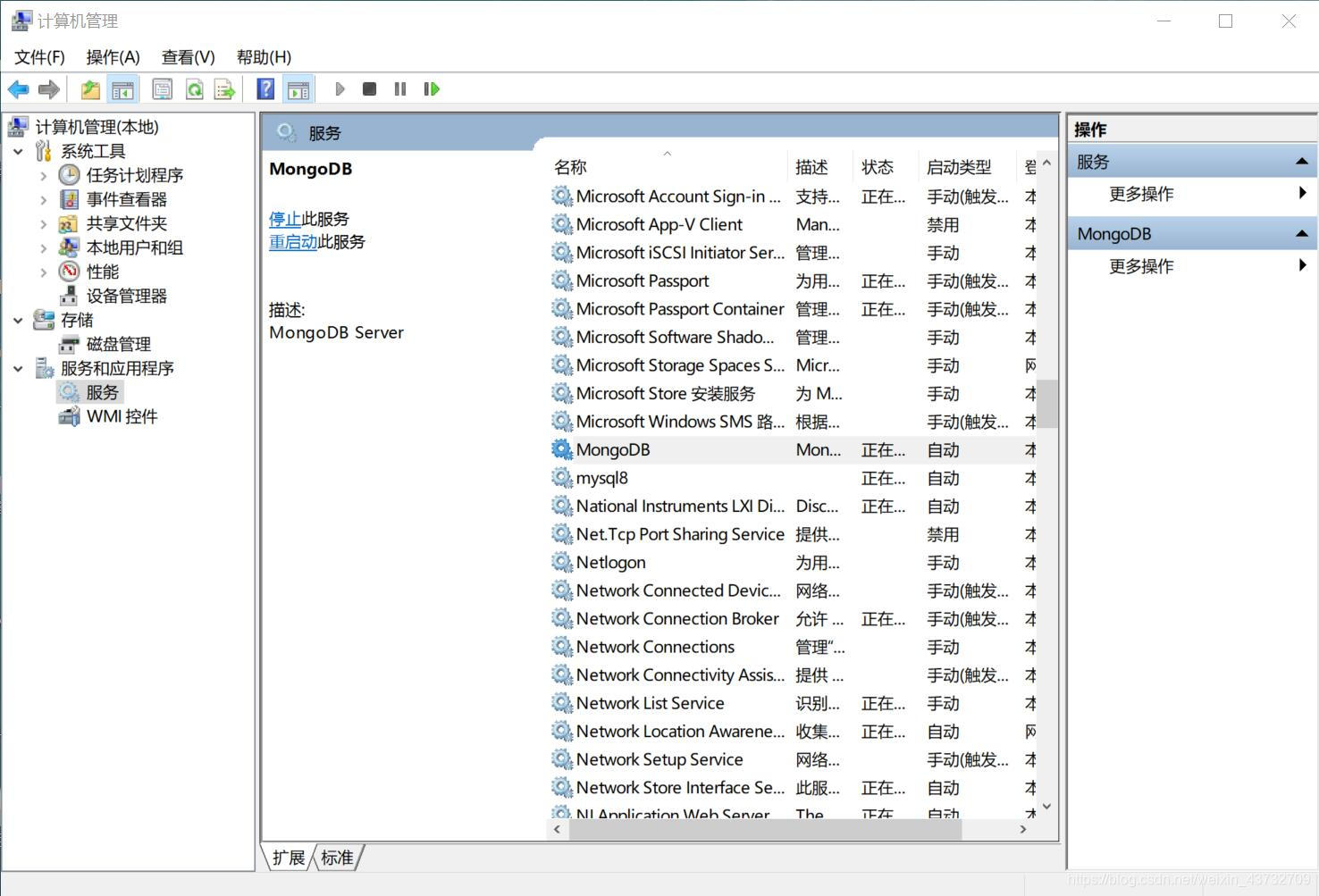Open 更多操作 submenu under 服务

point(1192,193)
